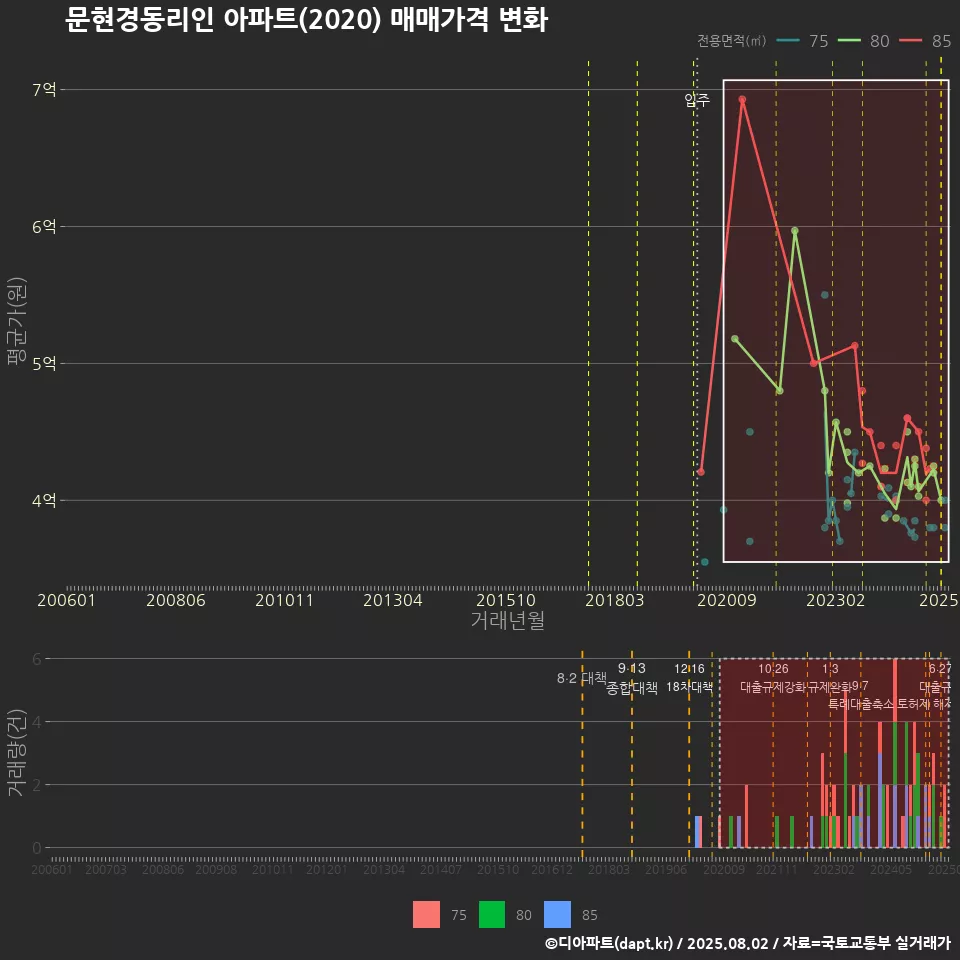Click the 입주 annotation label
The image size is (960, 960).
(697, 100)
